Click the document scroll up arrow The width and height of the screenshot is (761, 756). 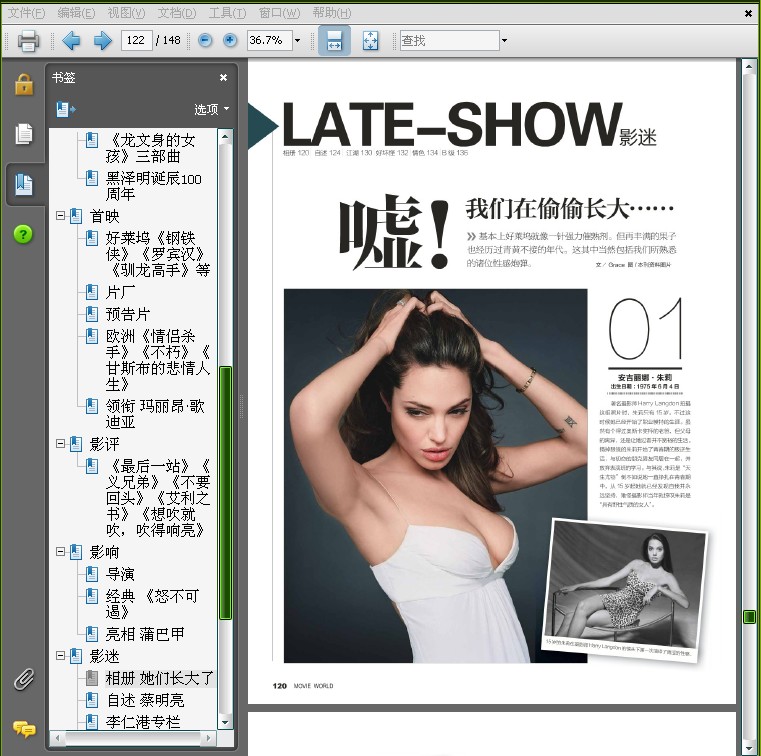(749, 66)
